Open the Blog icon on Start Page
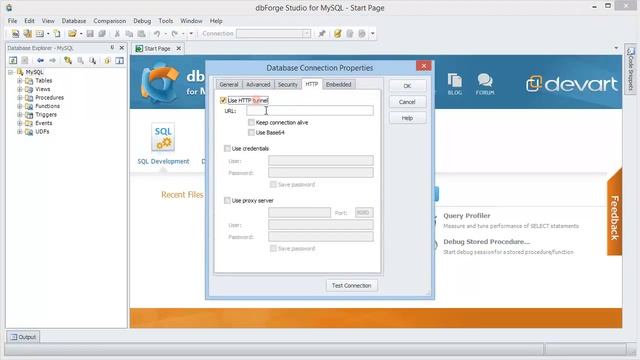The height and width of the screenshot is (360, 640). (x=454, y=84)
